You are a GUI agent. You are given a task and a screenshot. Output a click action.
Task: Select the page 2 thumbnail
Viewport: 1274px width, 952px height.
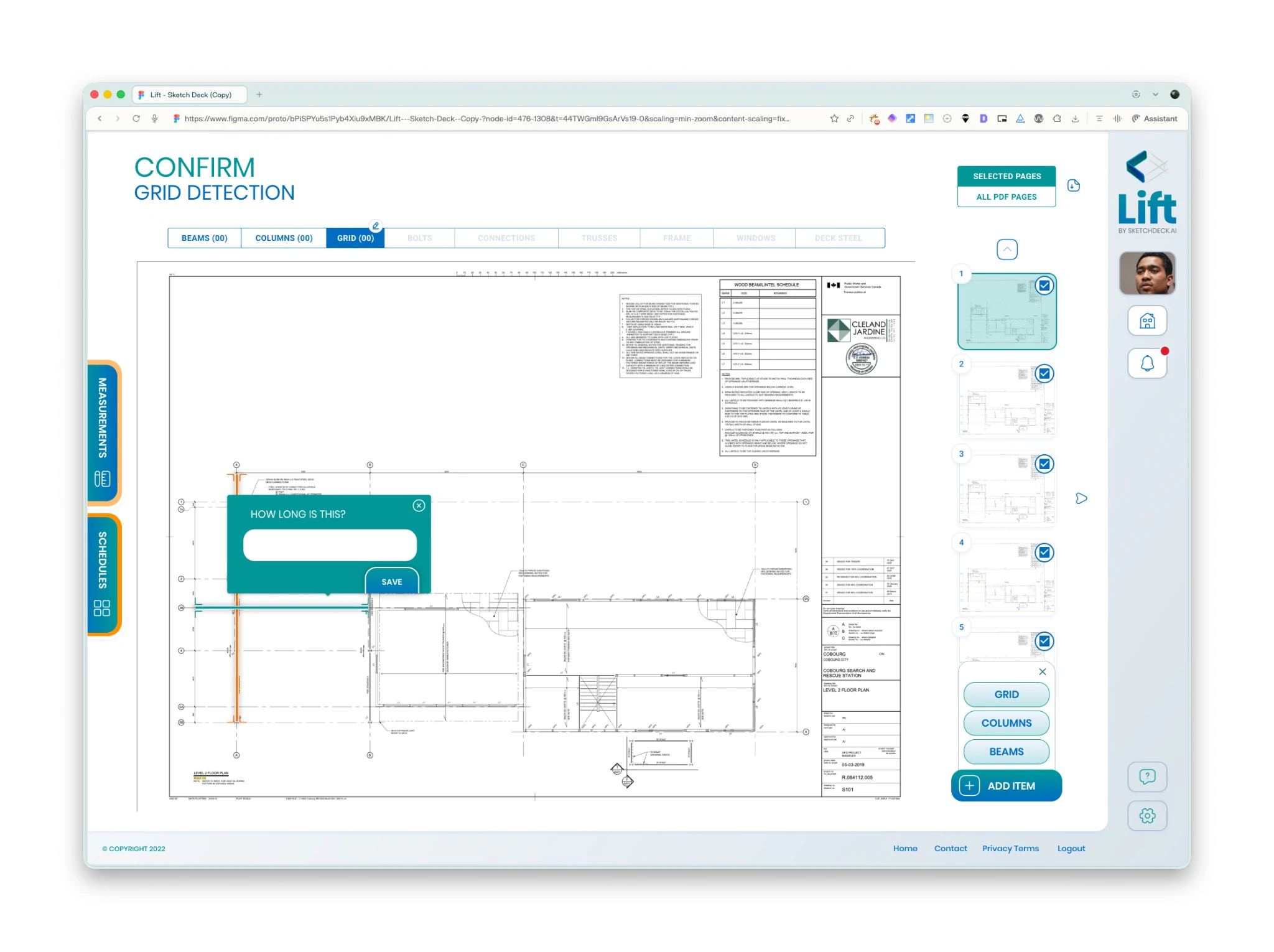(1007, 401)
